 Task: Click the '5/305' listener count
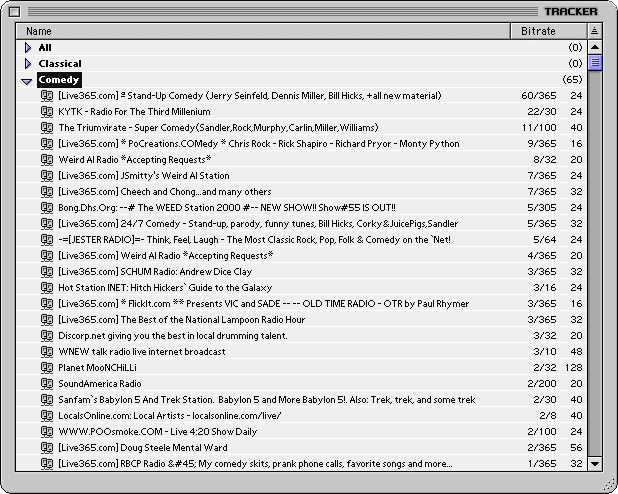click(542, 208)
